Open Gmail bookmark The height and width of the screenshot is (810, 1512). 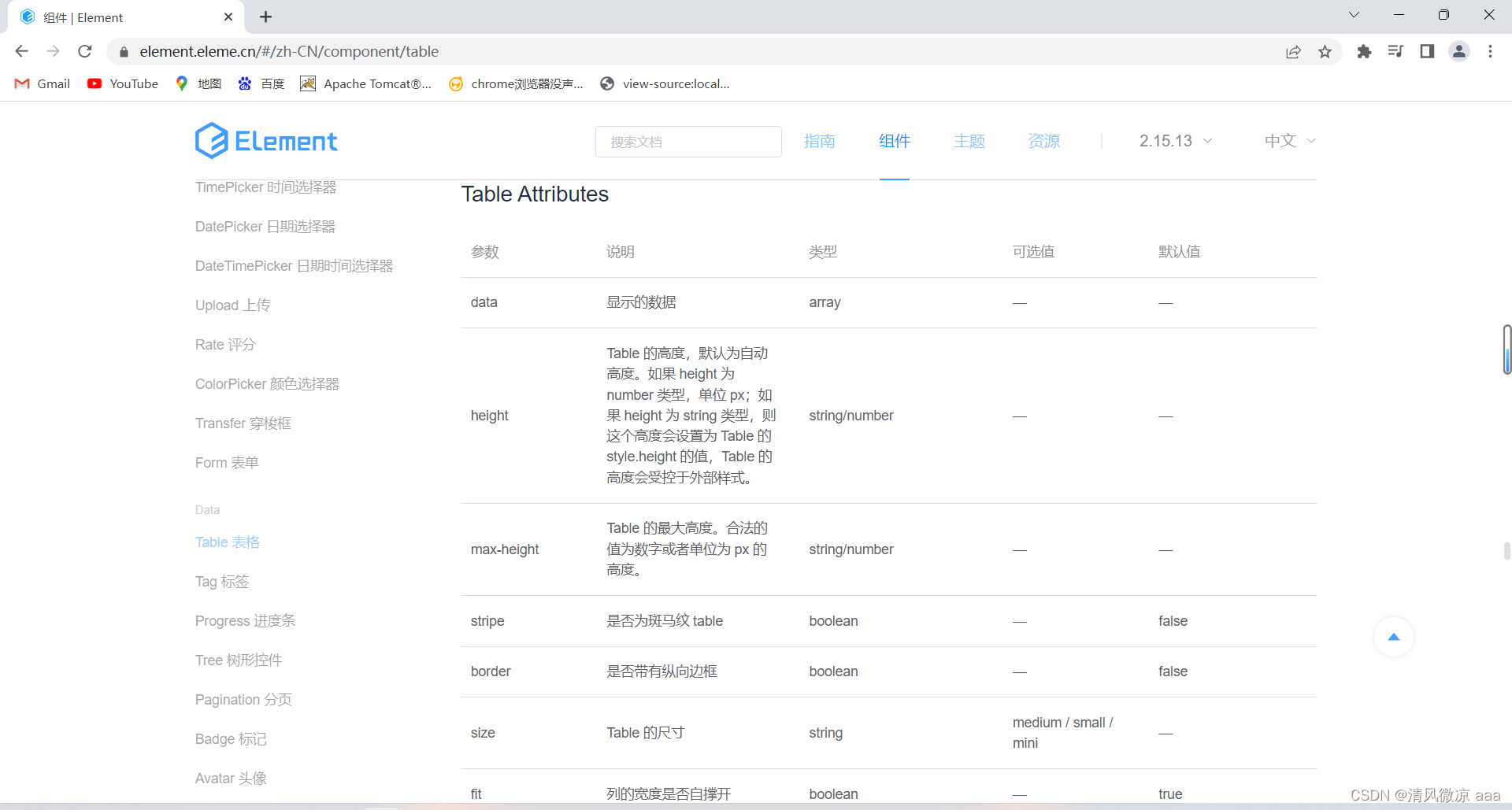43,83
